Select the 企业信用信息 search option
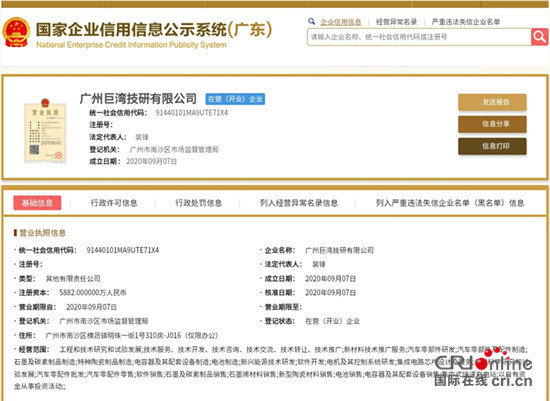The image size is (550, 401). coord(341,22)
